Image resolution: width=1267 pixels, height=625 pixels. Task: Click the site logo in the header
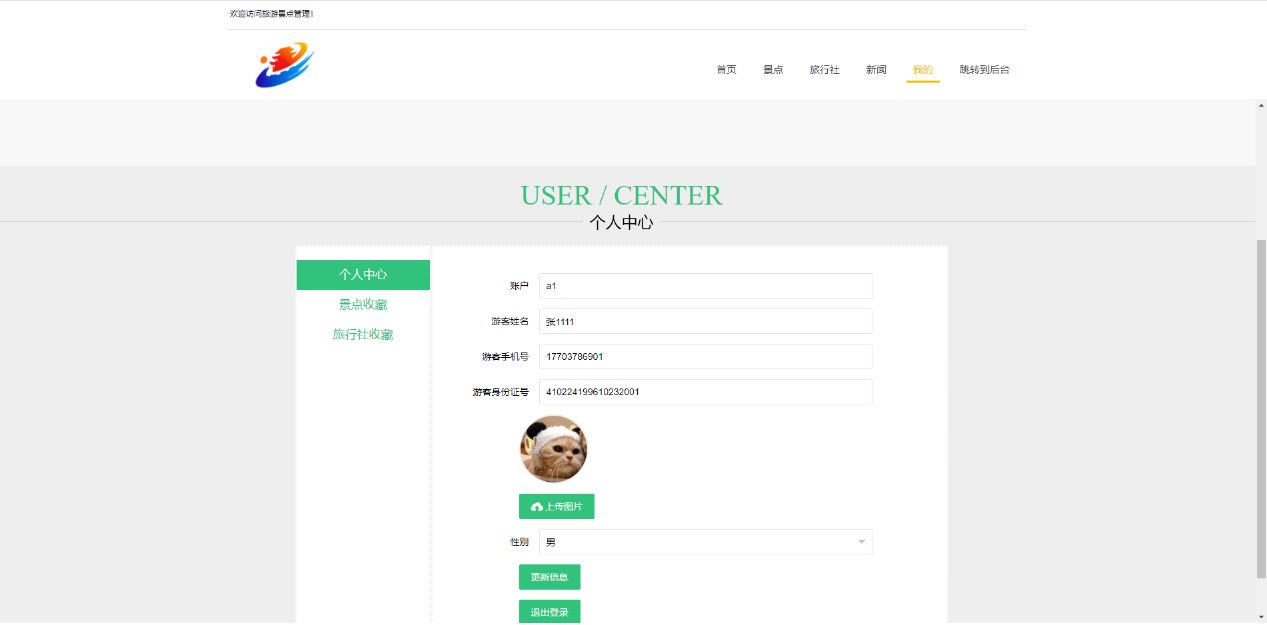pos(285,65)
